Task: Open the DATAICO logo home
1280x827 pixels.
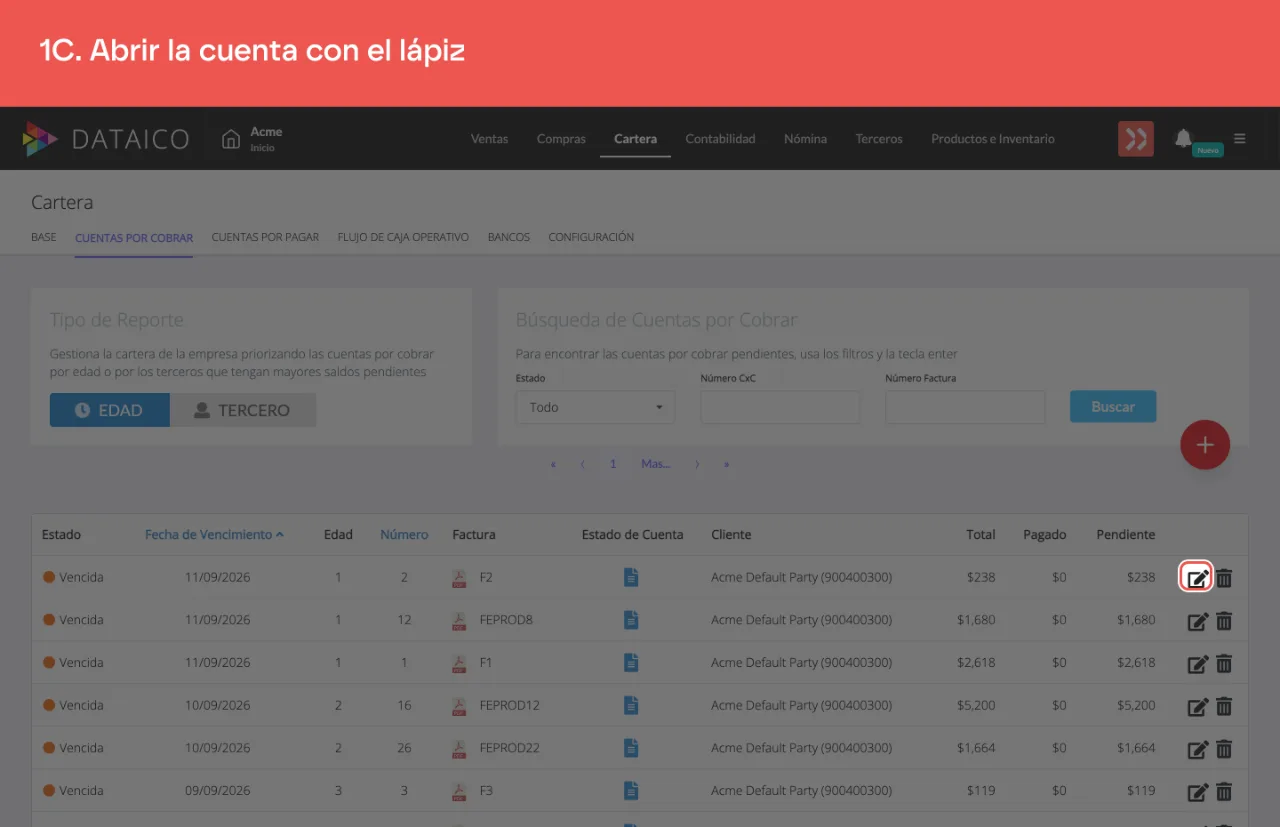Action: [106, 139]
